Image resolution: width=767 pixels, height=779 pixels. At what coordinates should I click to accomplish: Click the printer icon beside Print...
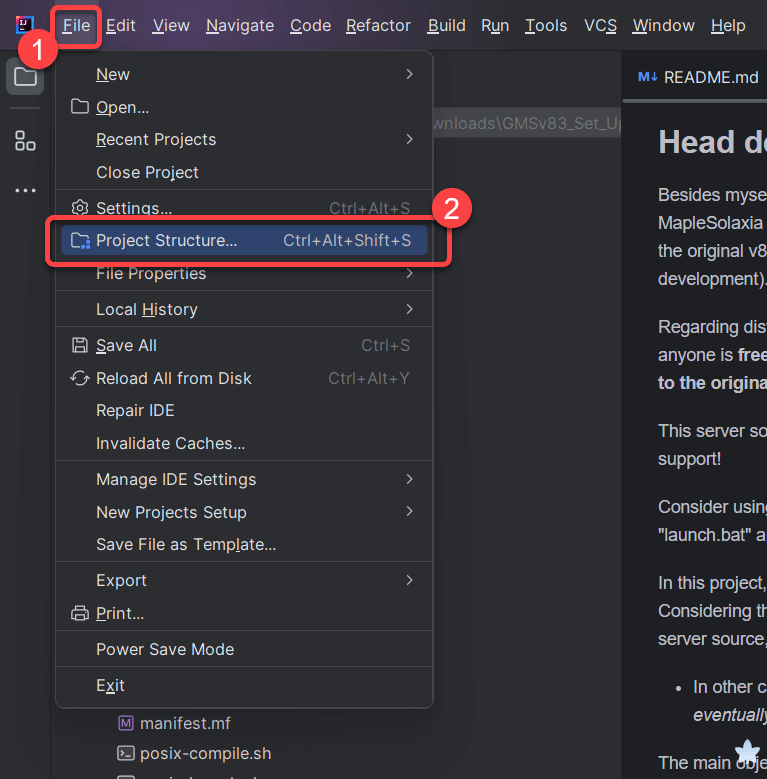click(79, 613)
